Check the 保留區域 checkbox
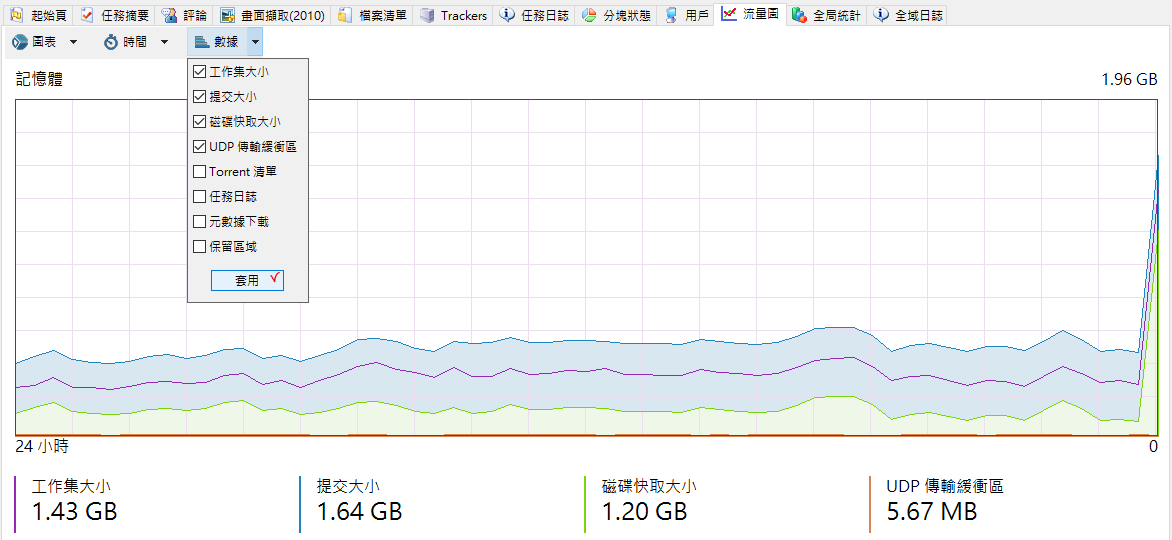The image size is (1172, 540). 199,246
